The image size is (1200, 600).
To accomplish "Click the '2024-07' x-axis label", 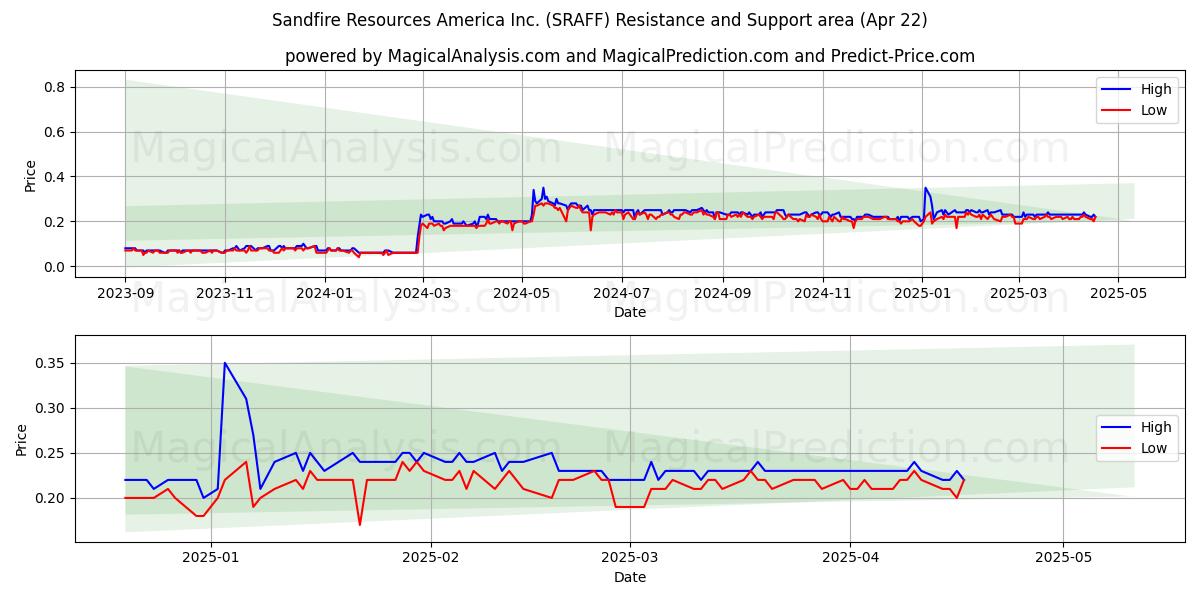I will [621, 295].
